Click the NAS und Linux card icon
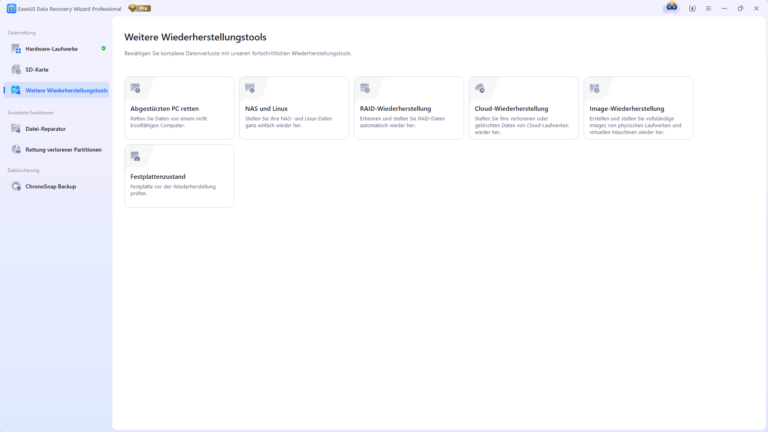The image size is (768, 432). coord(250,88)
